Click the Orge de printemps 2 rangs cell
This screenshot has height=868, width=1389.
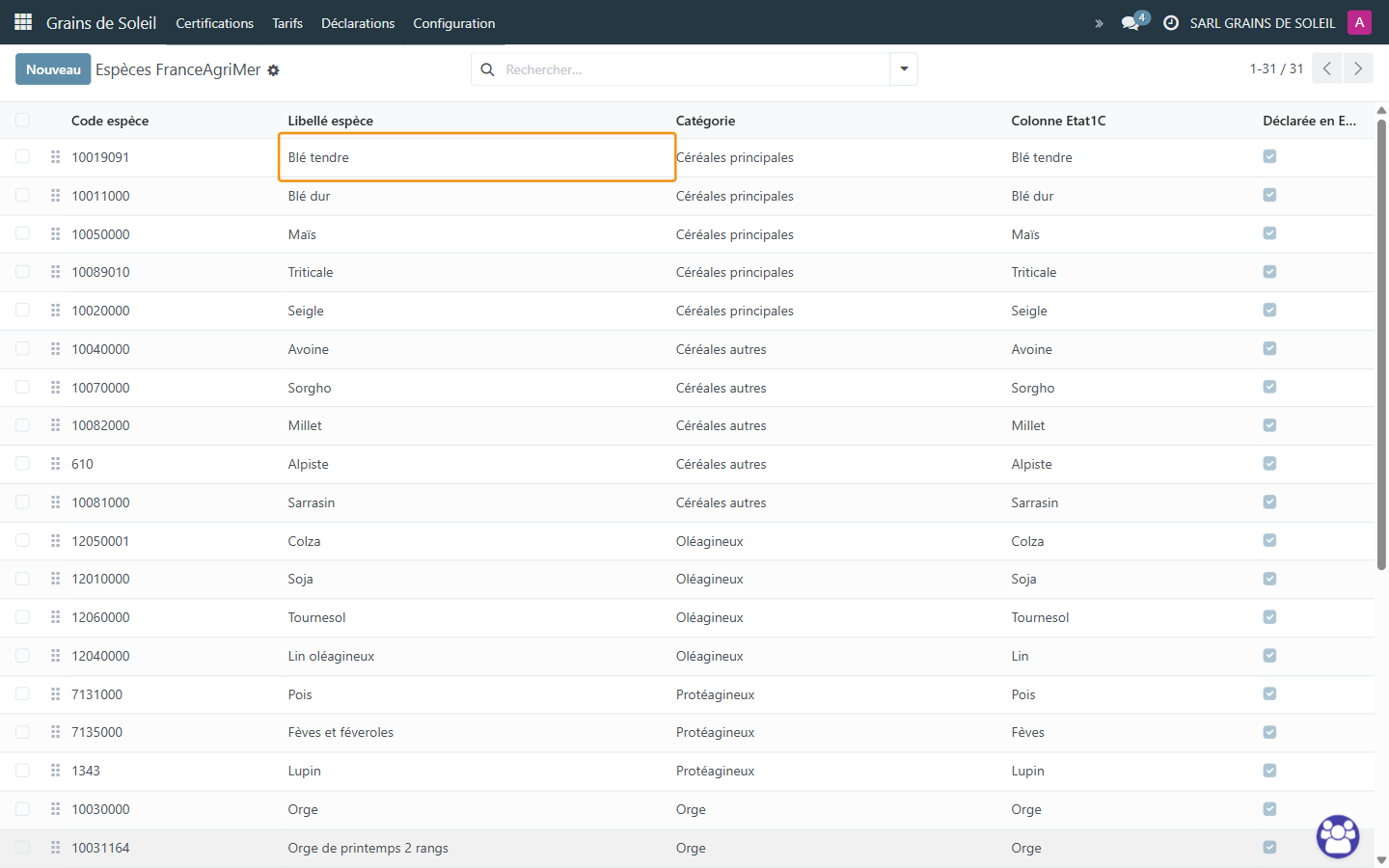368,848
